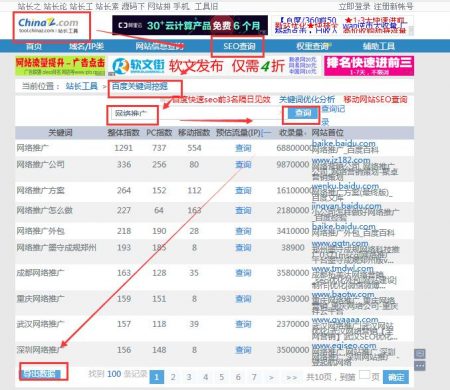
Task: Click the ChinaZ.com site logo
Action: pyautogui.click(x=48, y=25)
